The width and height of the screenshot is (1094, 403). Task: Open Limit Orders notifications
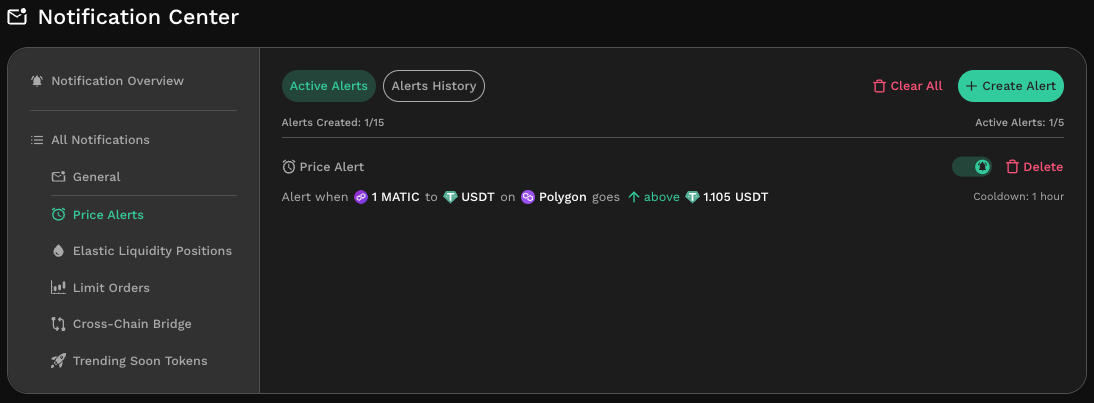[111, 288]
